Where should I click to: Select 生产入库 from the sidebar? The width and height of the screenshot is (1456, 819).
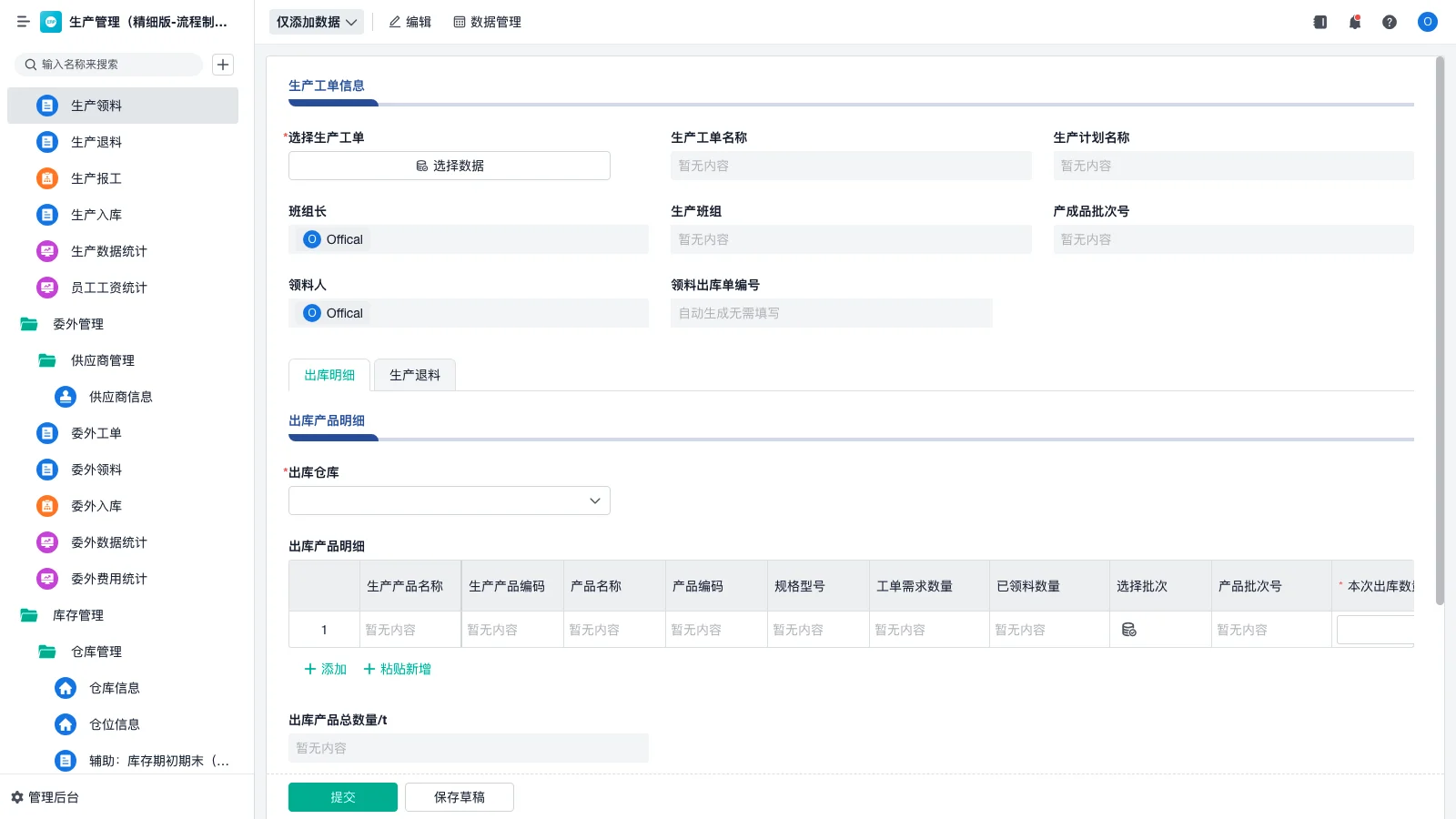click(96, 215)
